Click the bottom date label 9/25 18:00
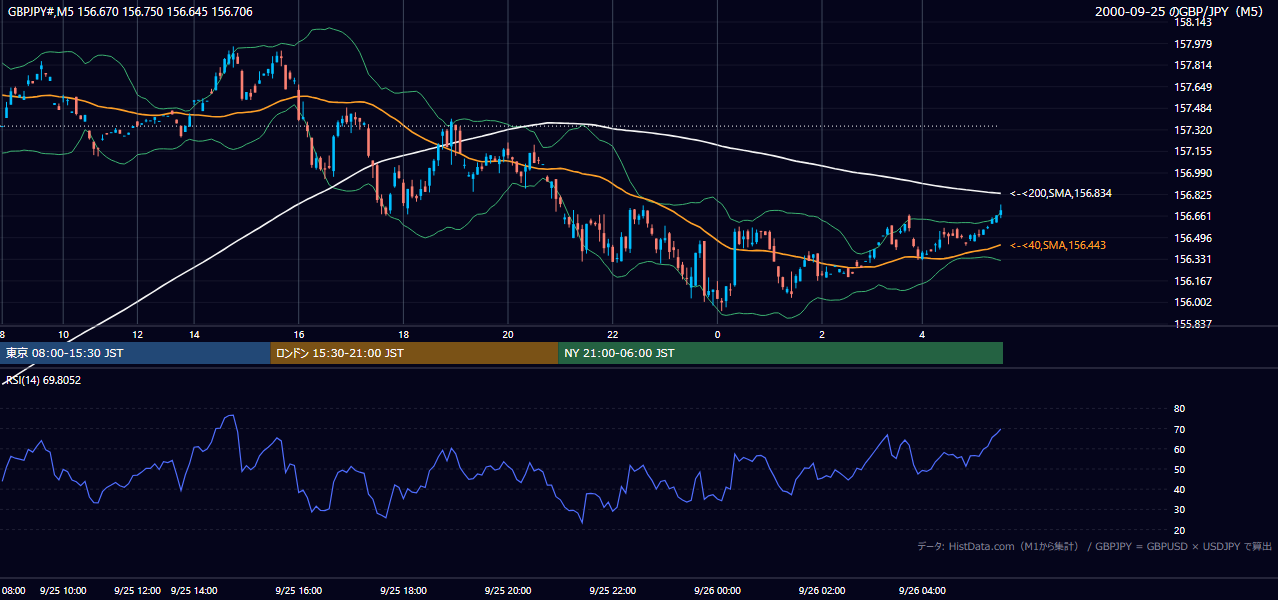The height and width of the screenshot is (600, 1278). coord(403,591)
